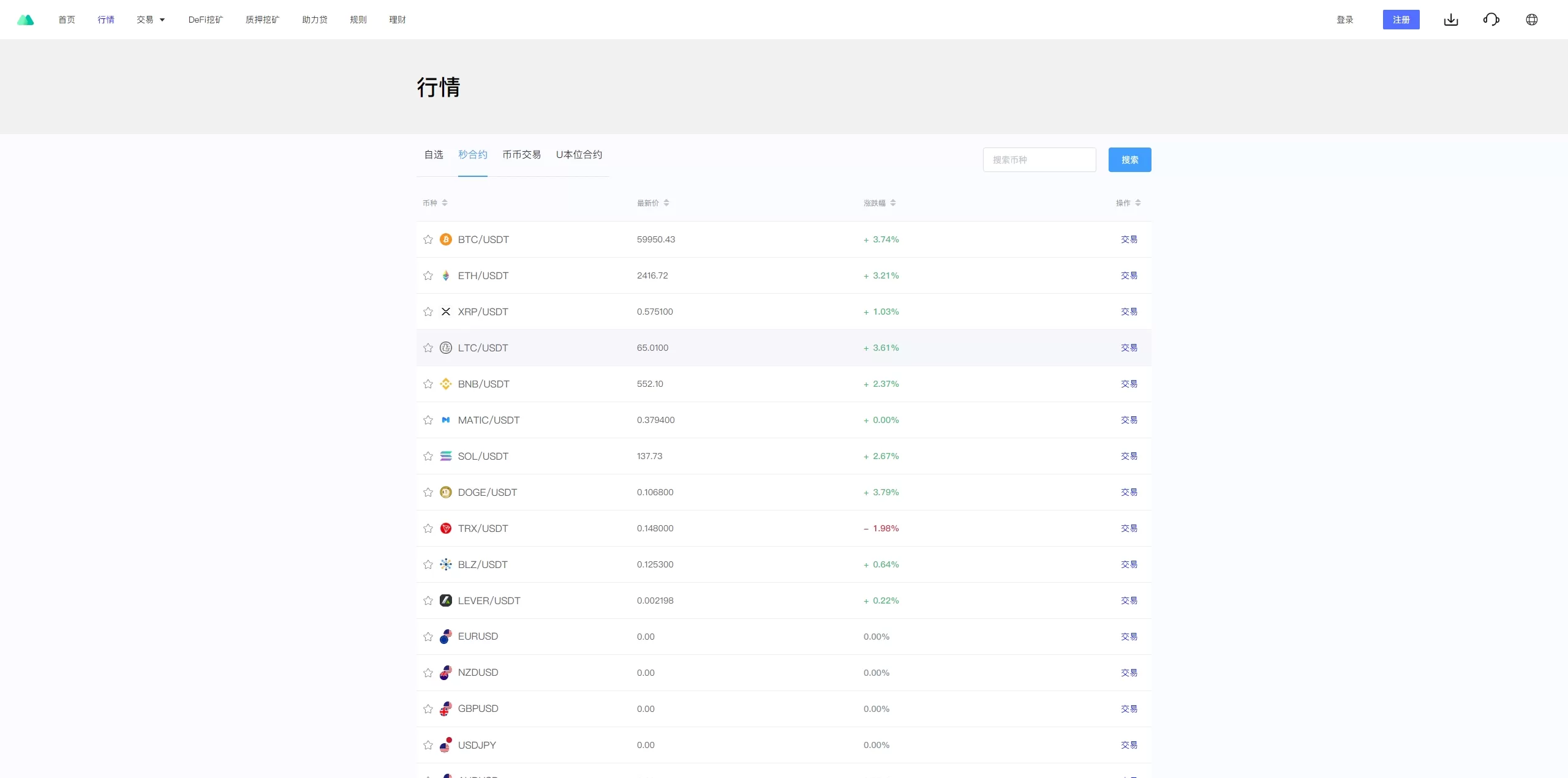The width and height of the screenshot is (1568, 778).
Task: Favorite BTC/USDT with star
Action: point(428,239)
